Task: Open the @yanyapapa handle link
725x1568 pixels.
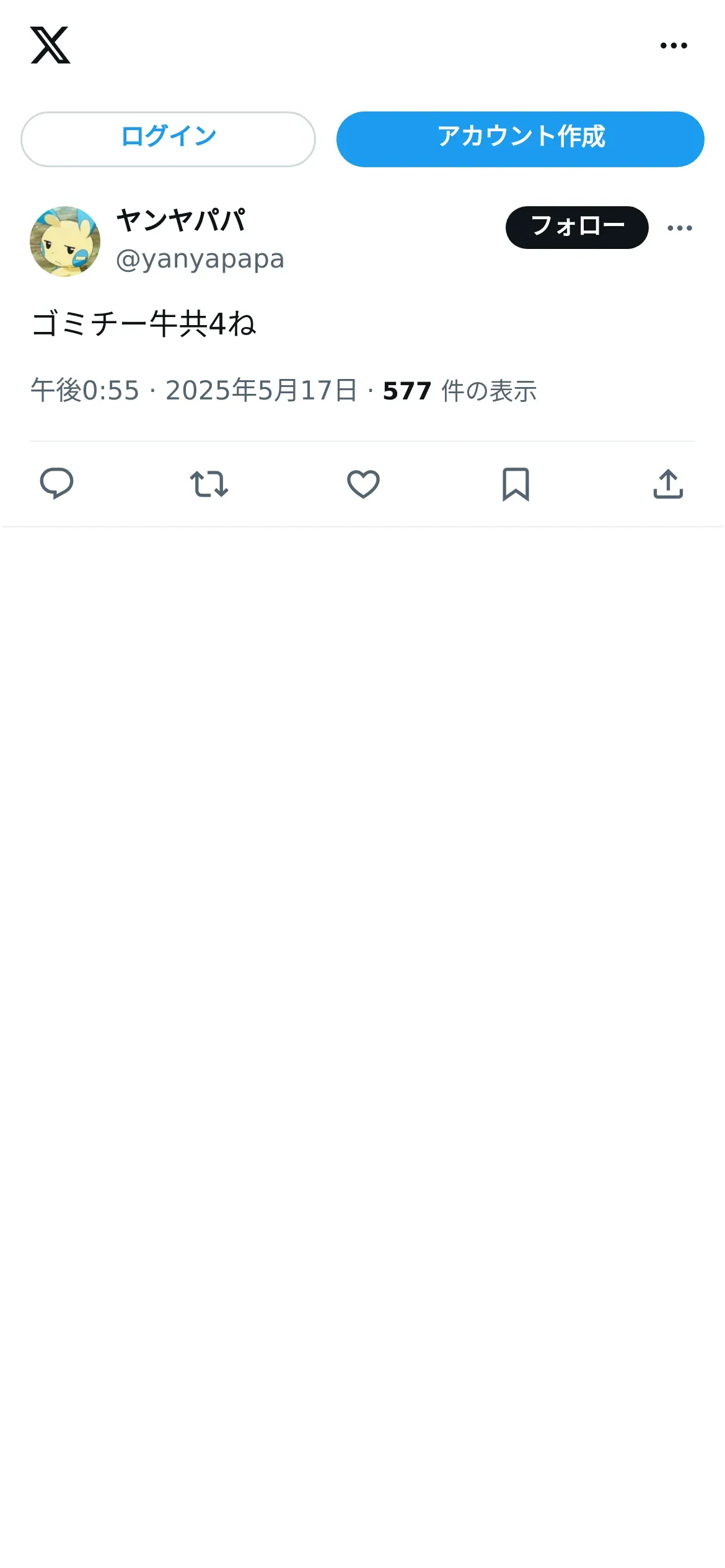Action: 200,259
